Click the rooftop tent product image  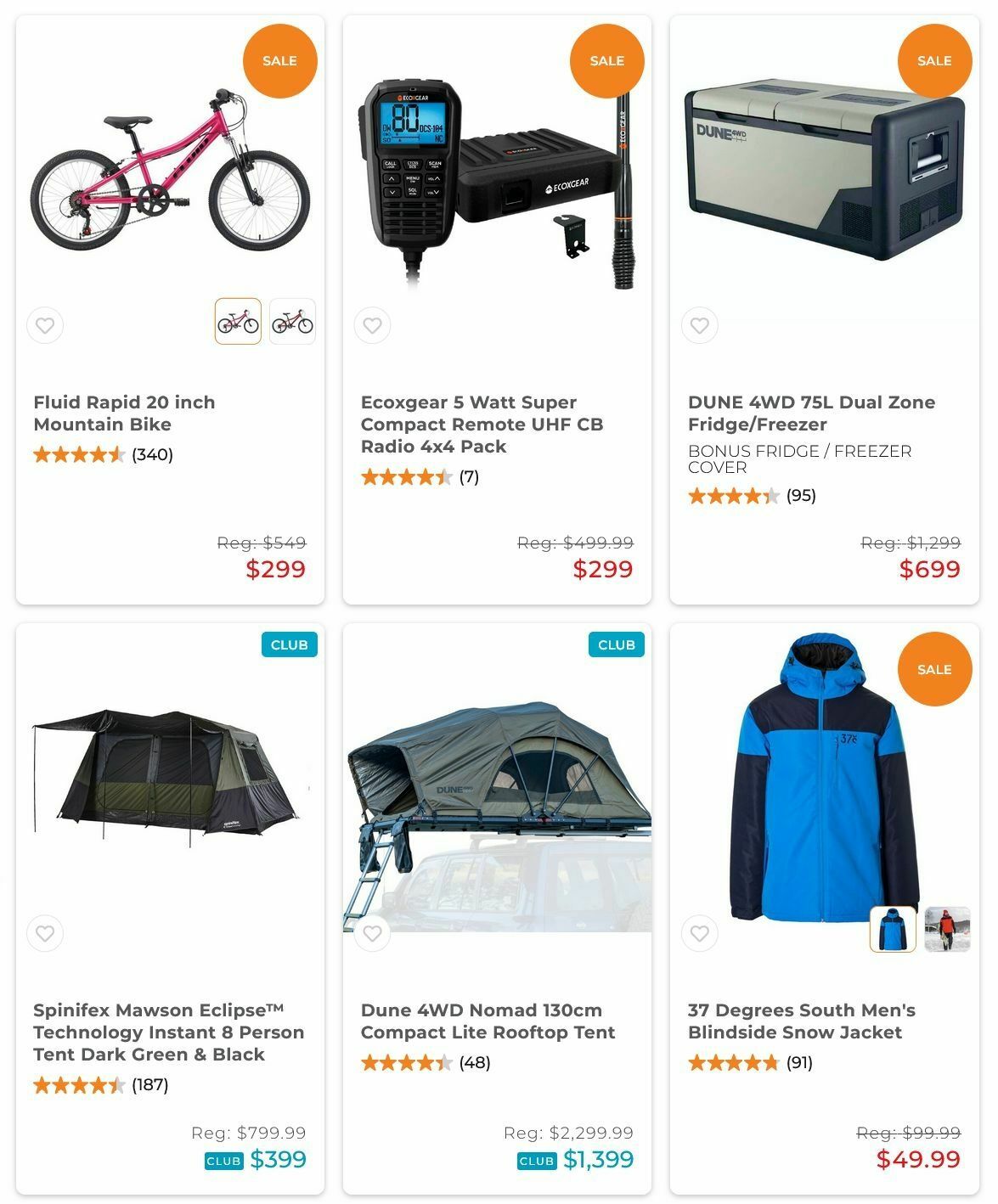[498, 815]
